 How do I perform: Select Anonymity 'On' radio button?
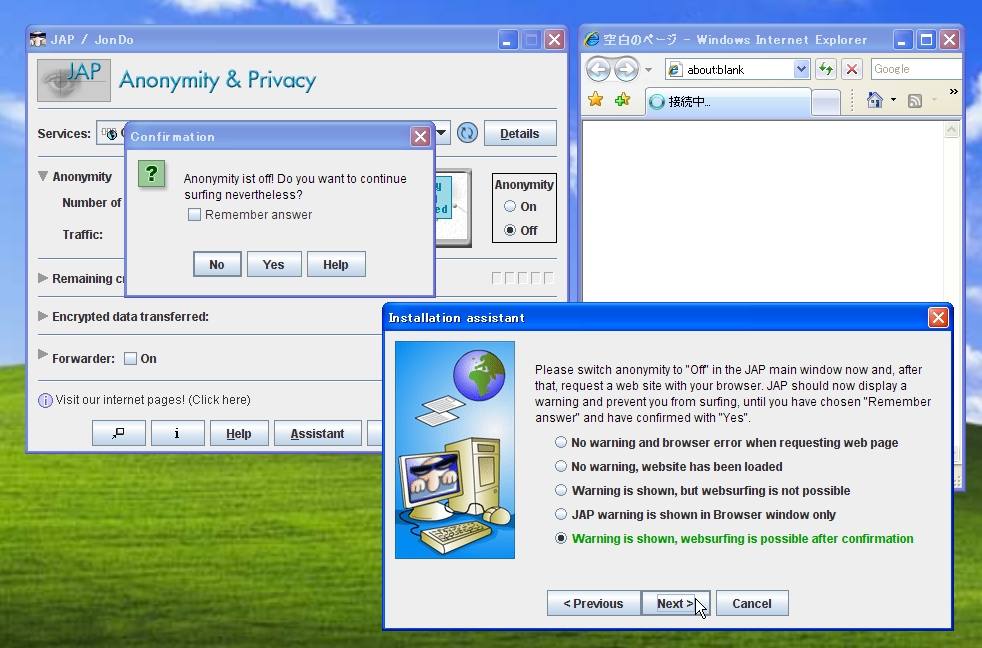tap(510, 206)
